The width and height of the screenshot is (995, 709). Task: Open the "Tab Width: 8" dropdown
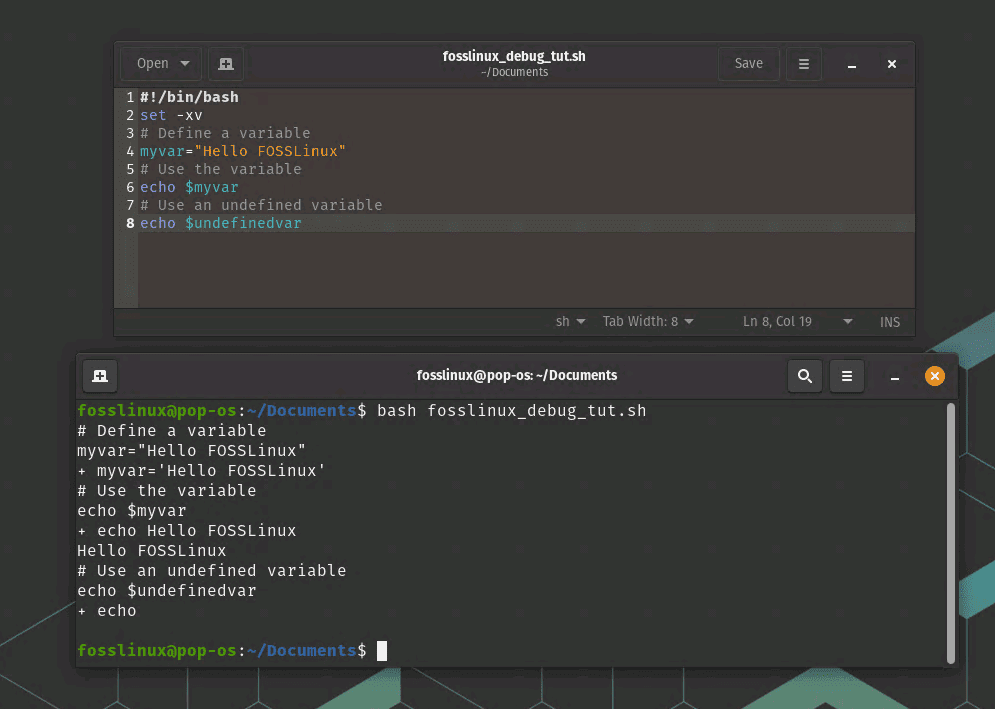[x=647, y=321]
